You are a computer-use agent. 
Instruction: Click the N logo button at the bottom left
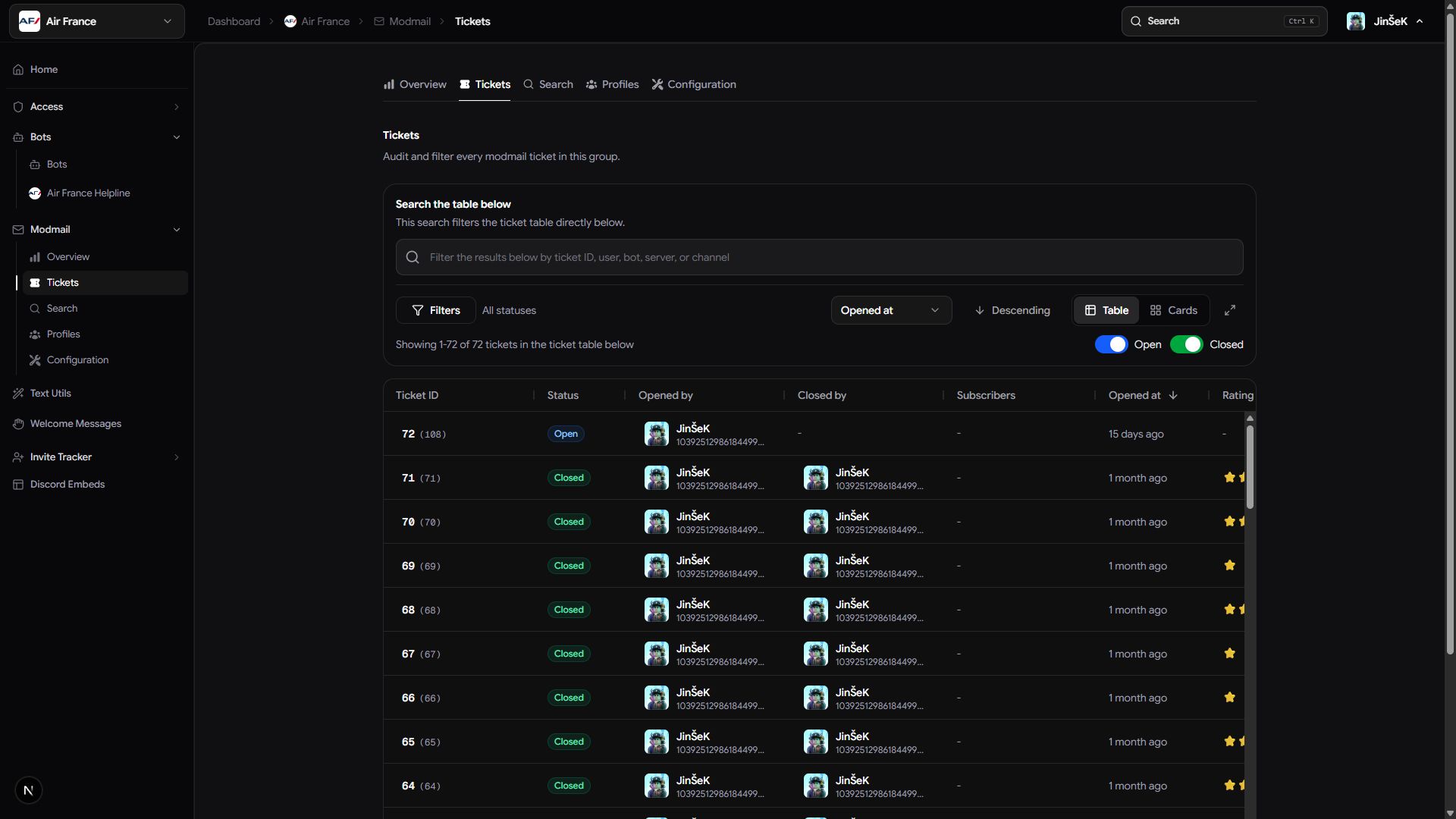coord(29,790)
